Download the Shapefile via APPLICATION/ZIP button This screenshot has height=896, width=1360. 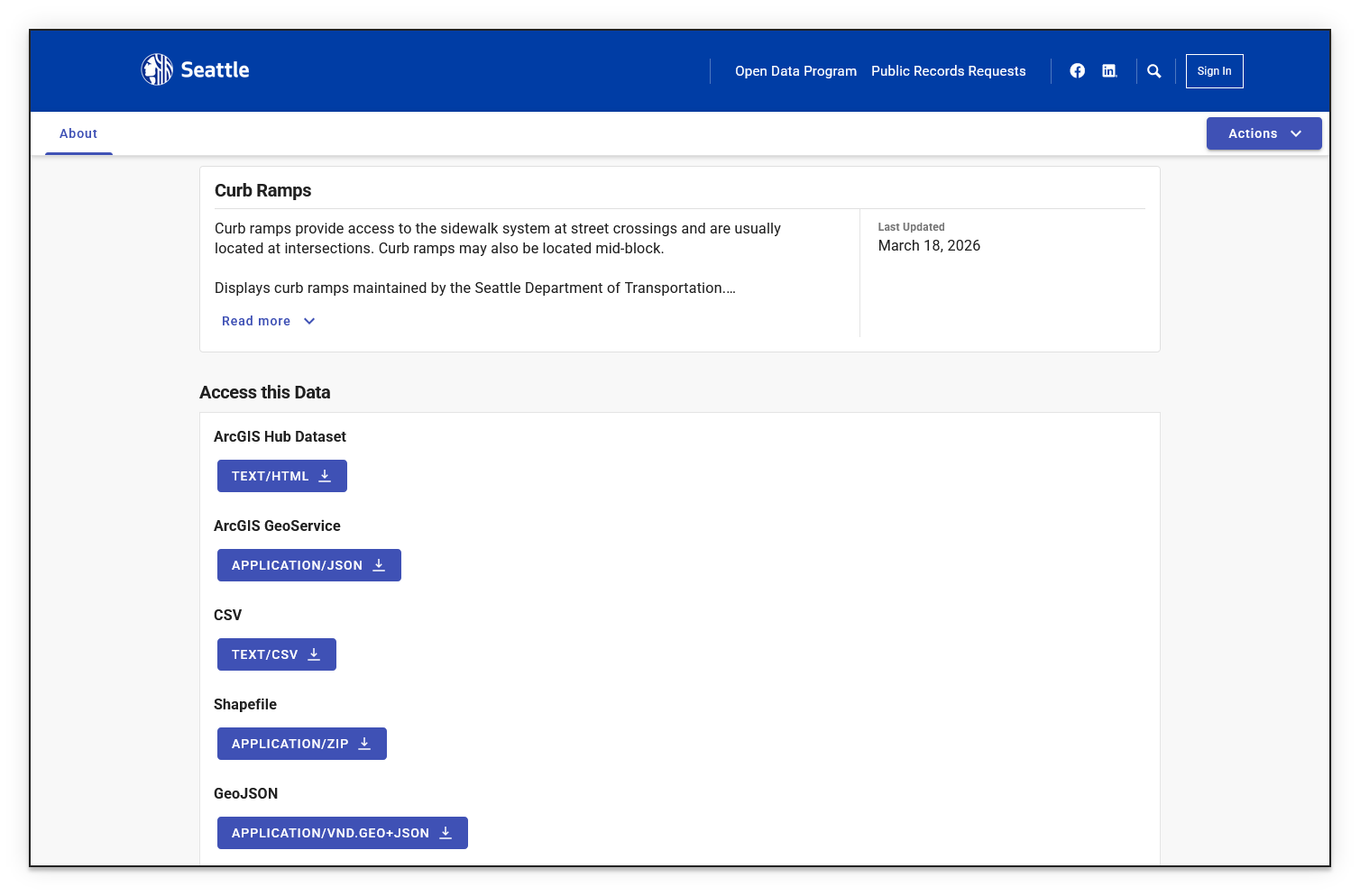(x=301, y=744)
